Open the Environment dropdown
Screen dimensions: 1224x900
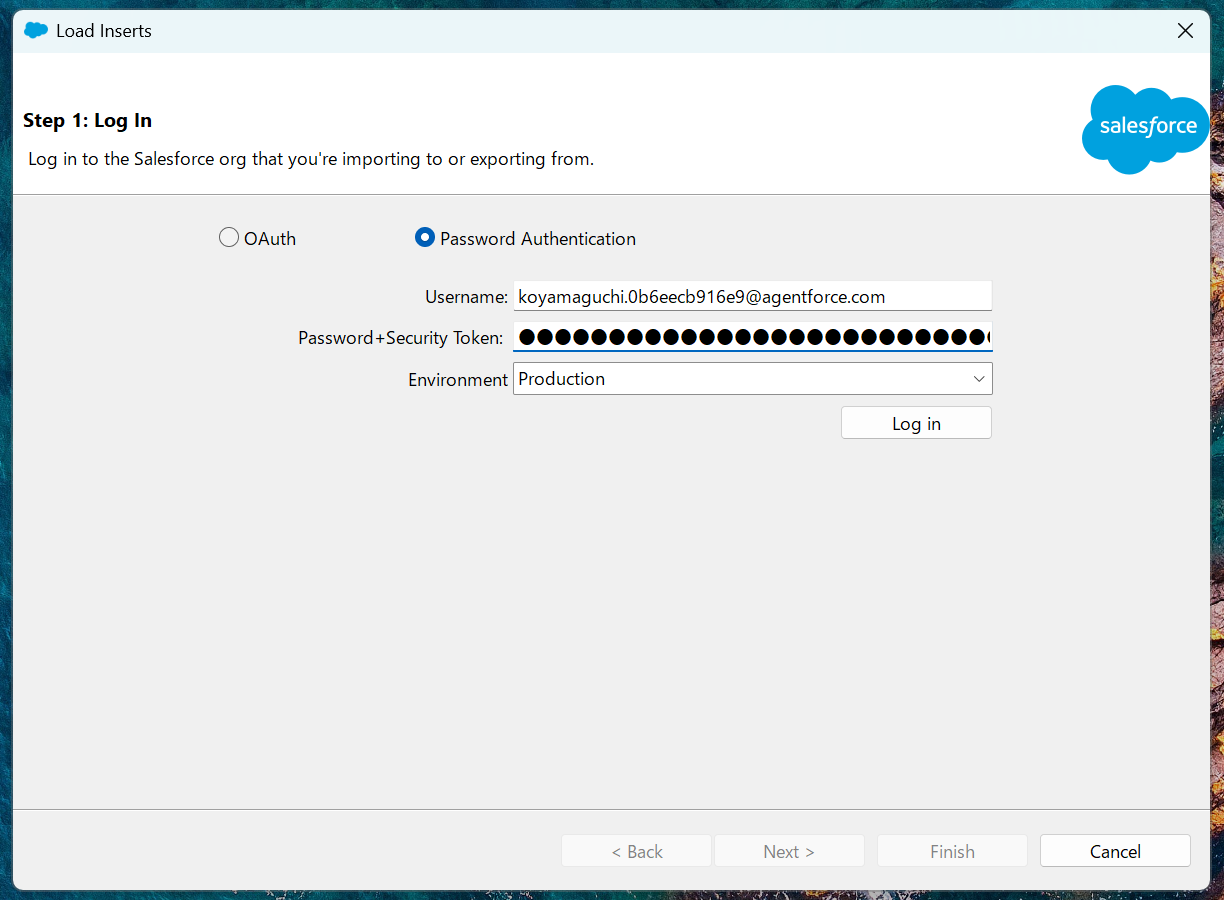(752, 379)
